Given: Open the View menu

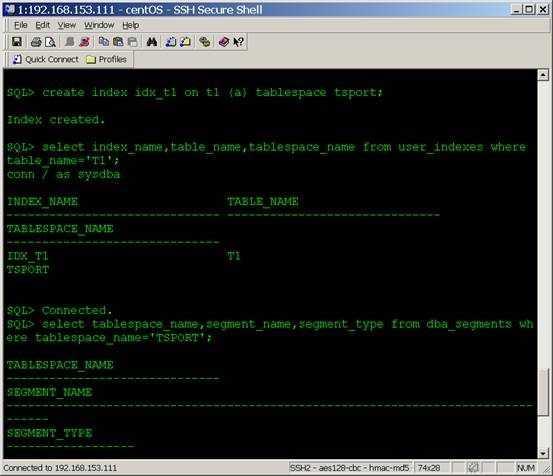Looking at the screenshot, I should (x=67, y=25).
